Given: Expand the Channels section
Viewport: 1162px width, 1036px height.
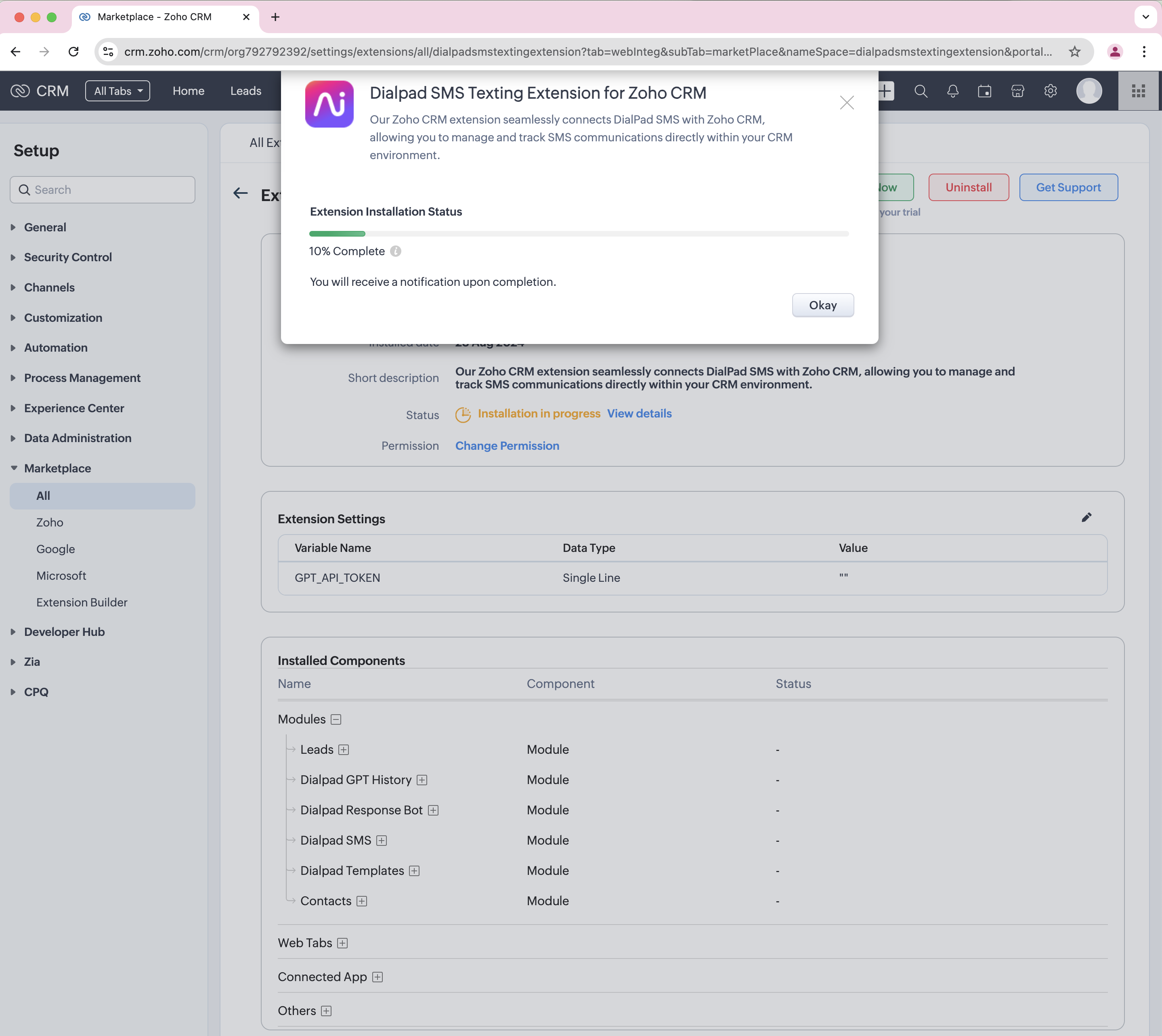Looking at the screenshot, I should pos(49,287).
